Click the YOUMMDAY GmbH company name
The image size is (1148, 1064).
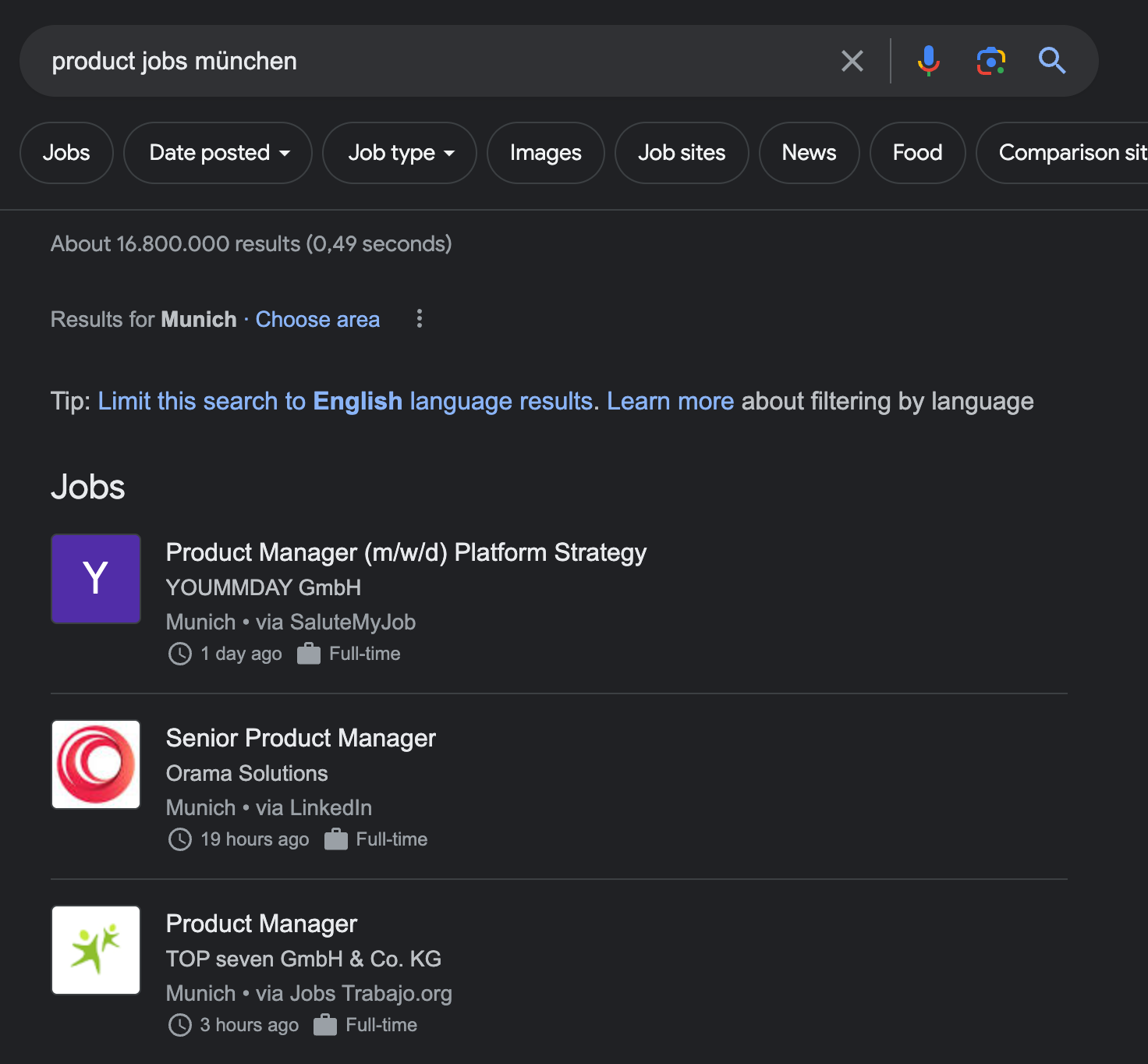coord(264,587)
